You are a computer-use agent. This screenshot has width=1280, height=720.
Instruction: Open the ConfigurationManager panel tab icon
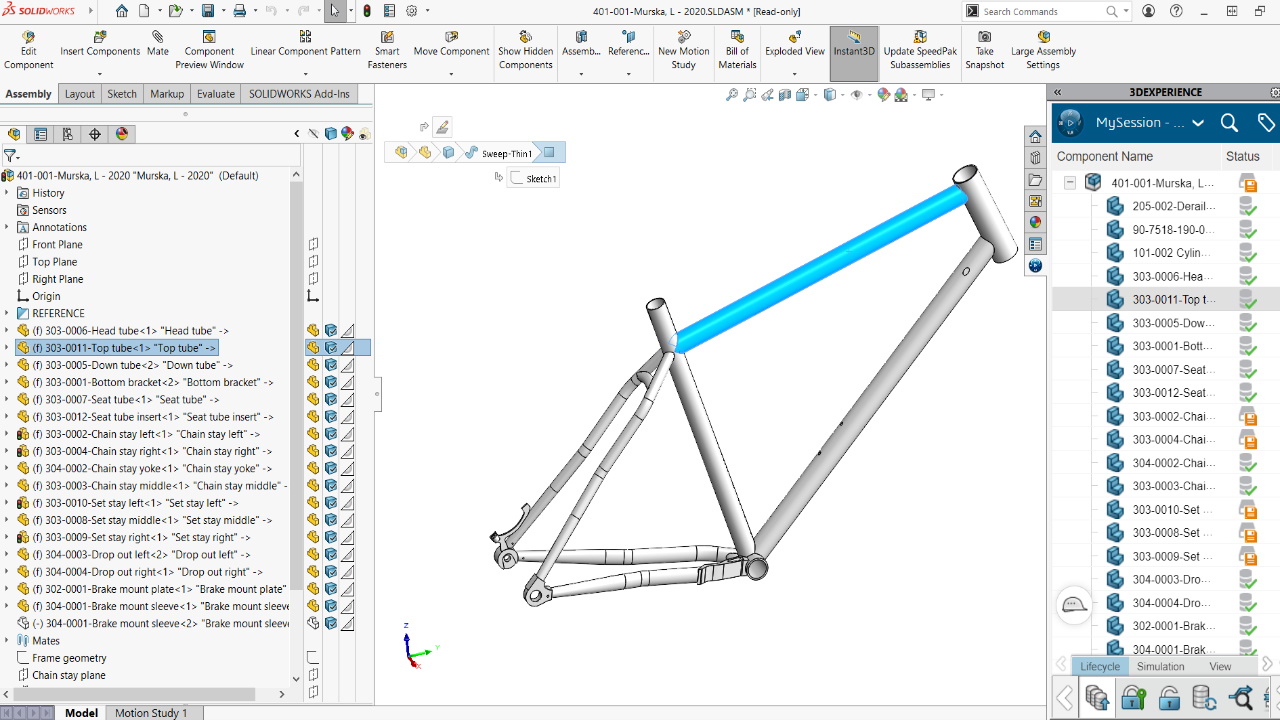(68, 134)
